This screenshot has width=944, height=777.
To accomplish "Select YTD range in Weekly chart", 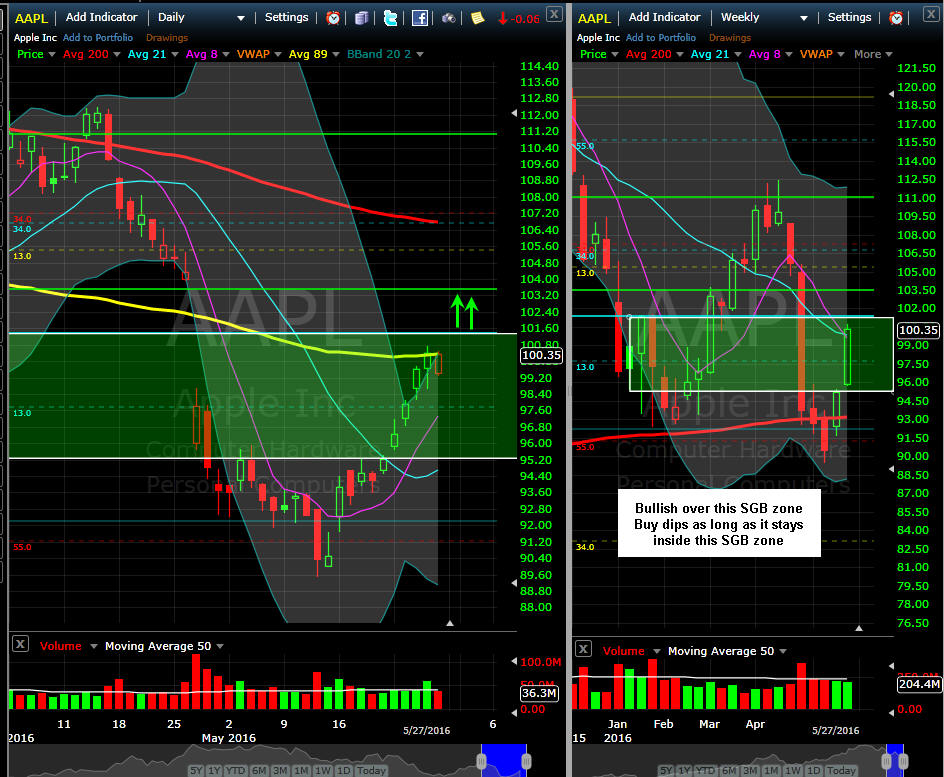I will pos(705,770).
